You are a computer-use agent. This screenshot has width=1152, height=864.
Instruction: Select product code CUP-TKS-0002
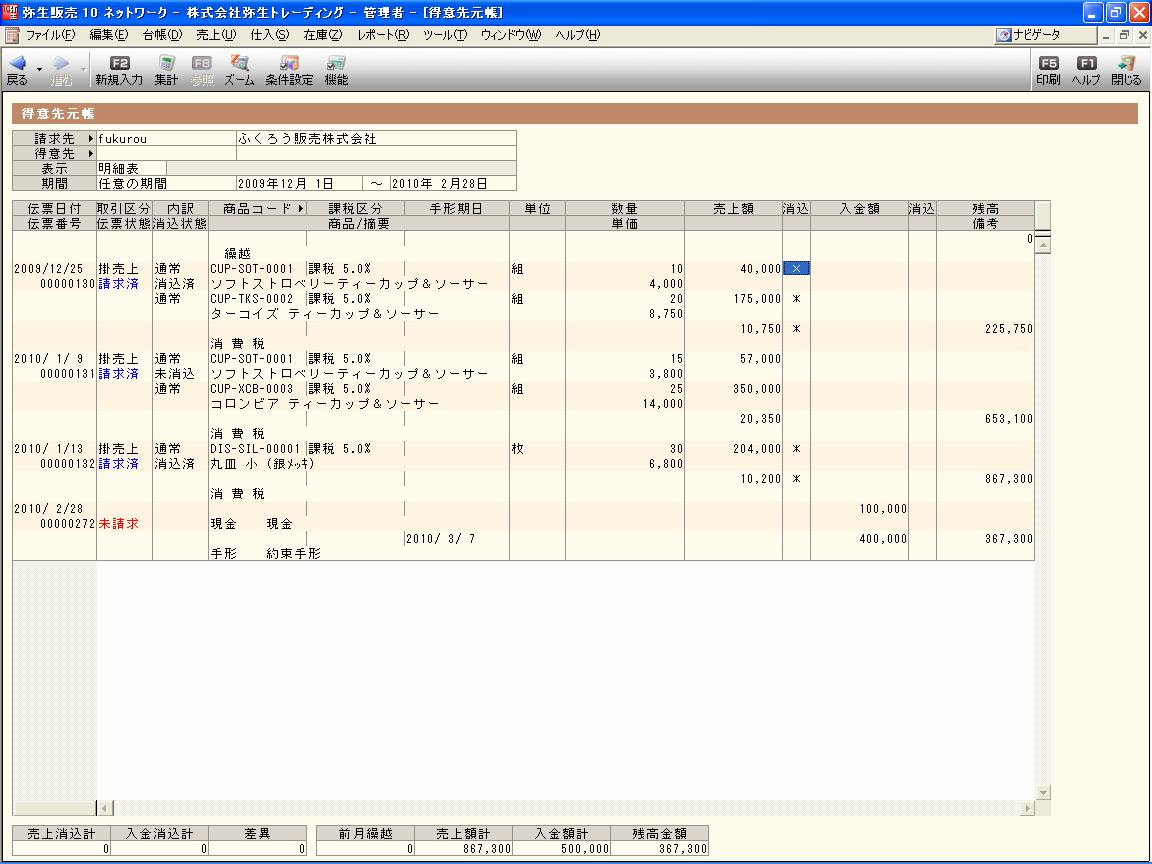(x=251, y=299)
